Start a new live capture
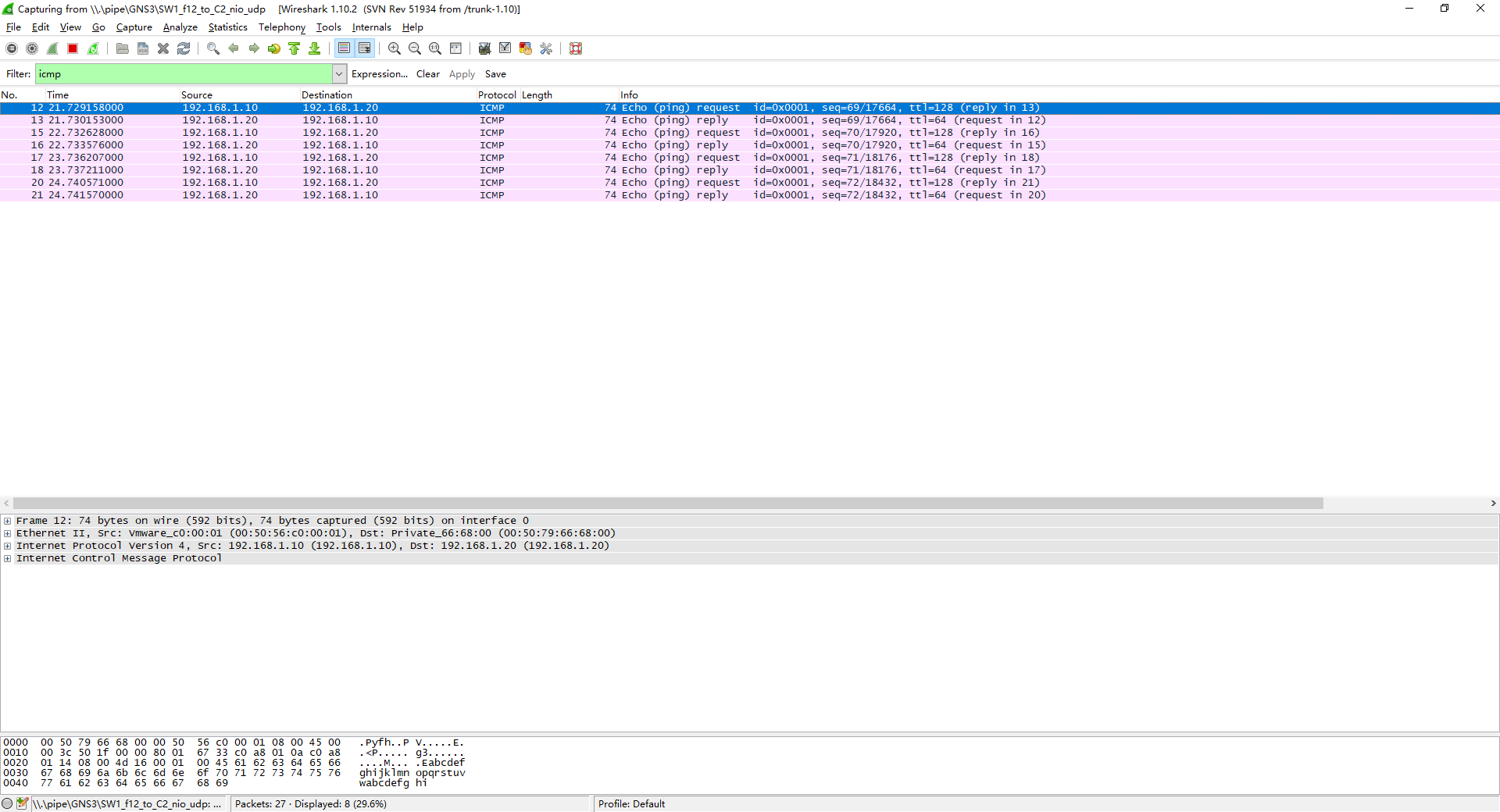 [x=52, y=48]
